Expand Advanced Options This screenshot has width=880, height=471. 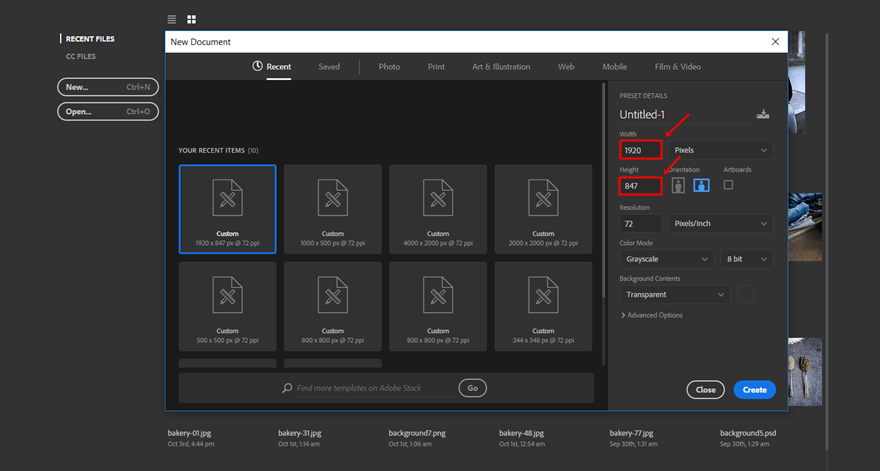pyautogui.click(x=652, y=315)
